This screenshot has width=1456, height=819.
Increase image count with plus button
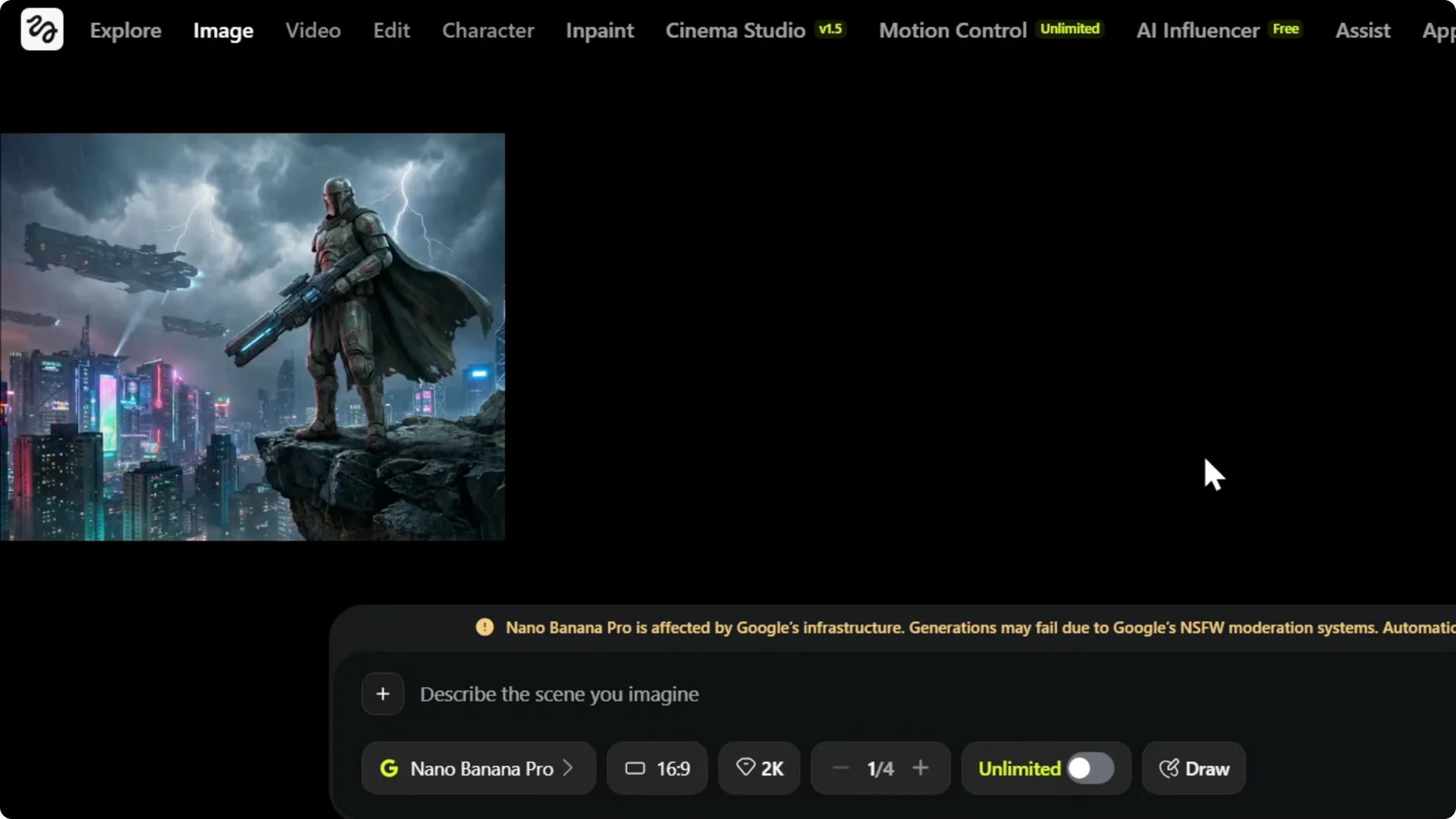[921, 768]
